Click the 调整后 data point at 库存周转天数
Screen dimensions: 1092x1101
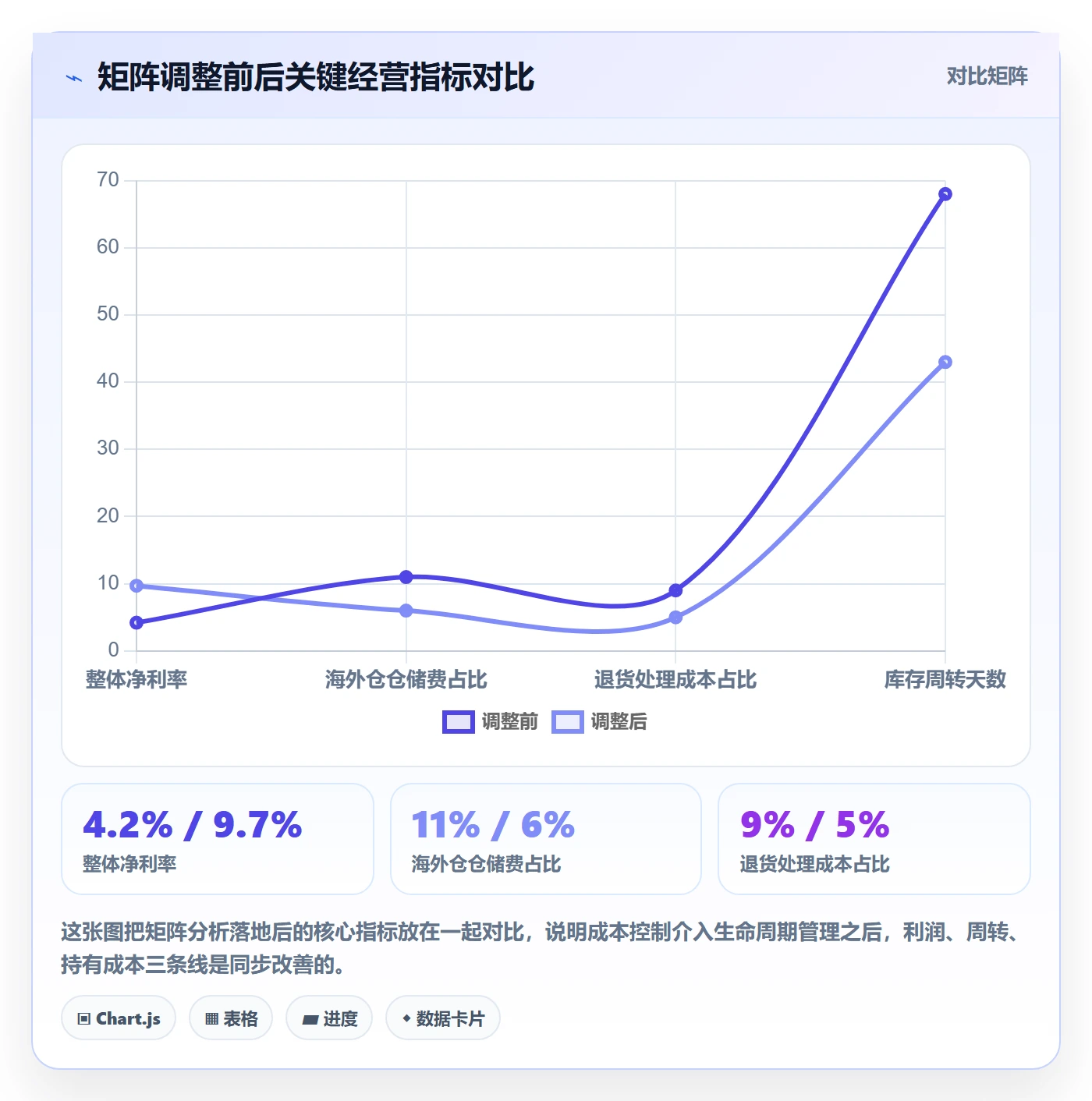tap(945, 362)
